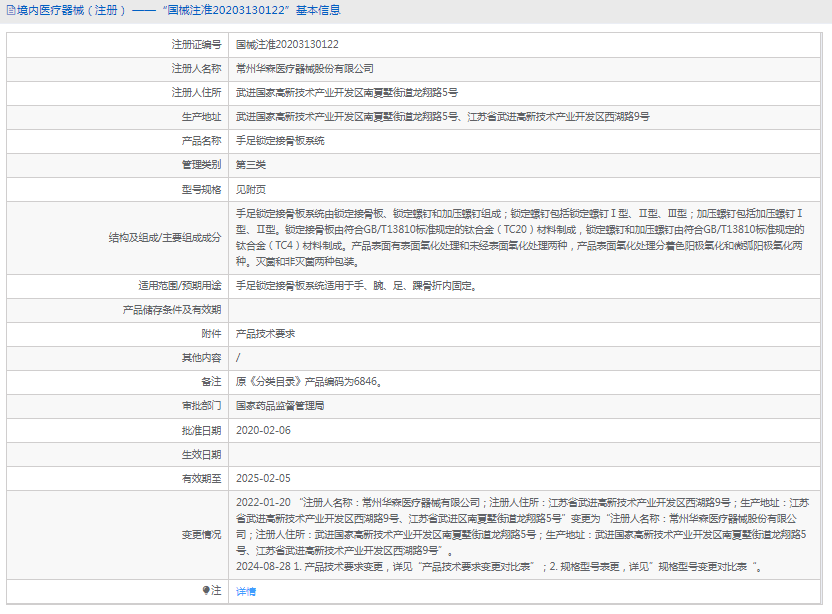The width and height of the screenshot is (832, 614).
Task: Click the 管理类别 label
Action: point(201,165)
